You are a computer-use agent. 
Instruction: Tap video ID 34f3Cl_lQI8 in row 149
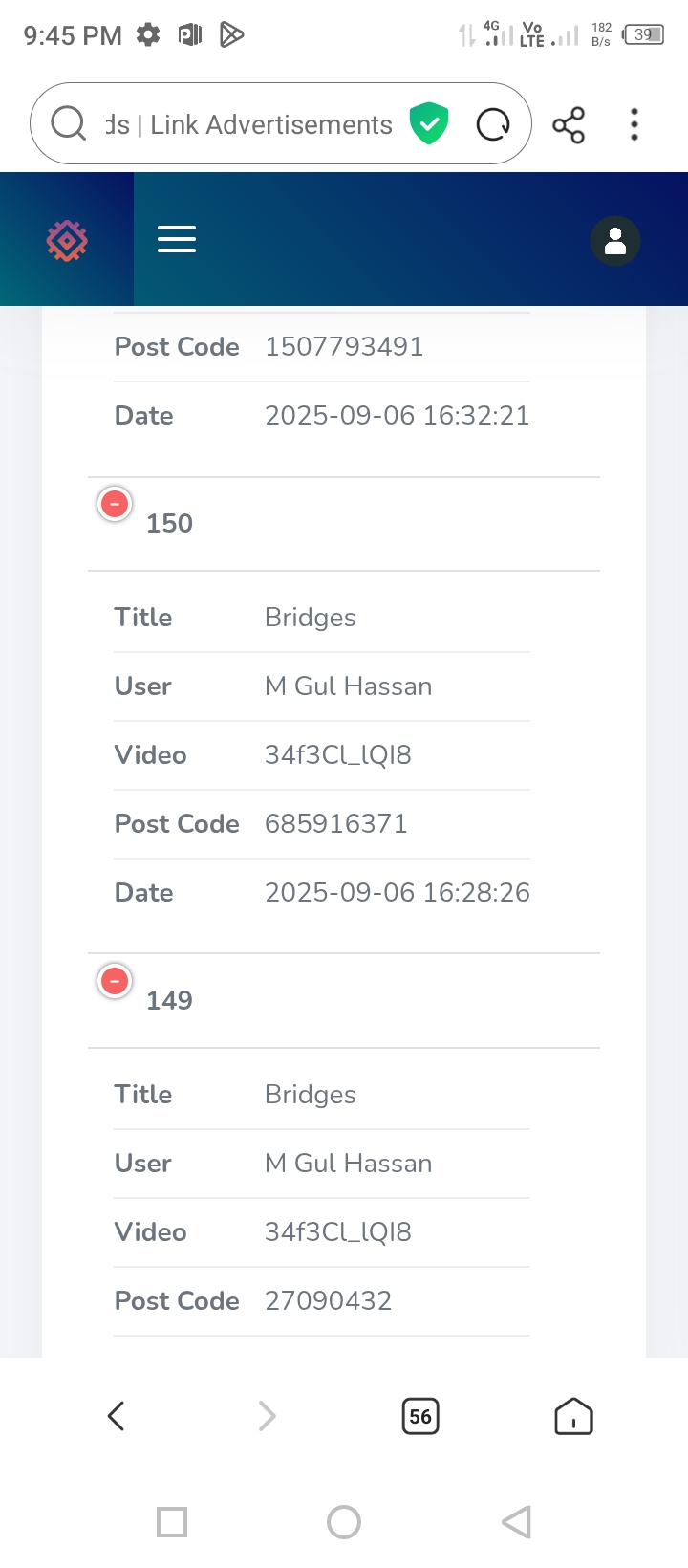click(x=338, y=1232)
